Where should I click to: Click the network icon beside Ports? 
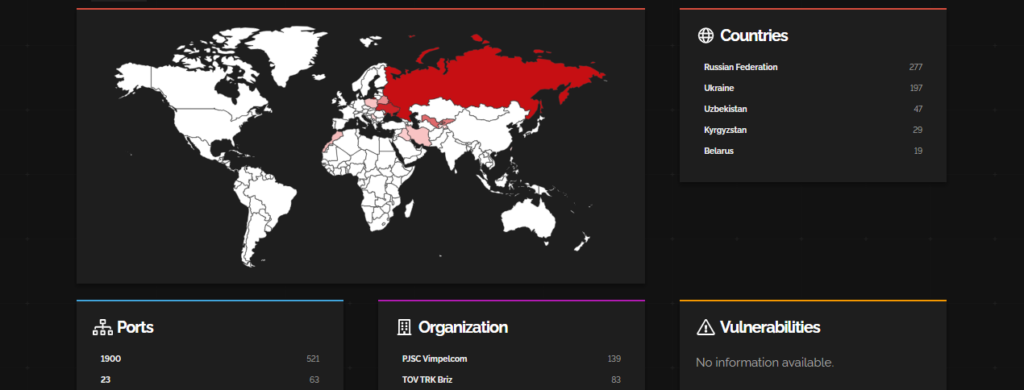click(x=103, y=327)
